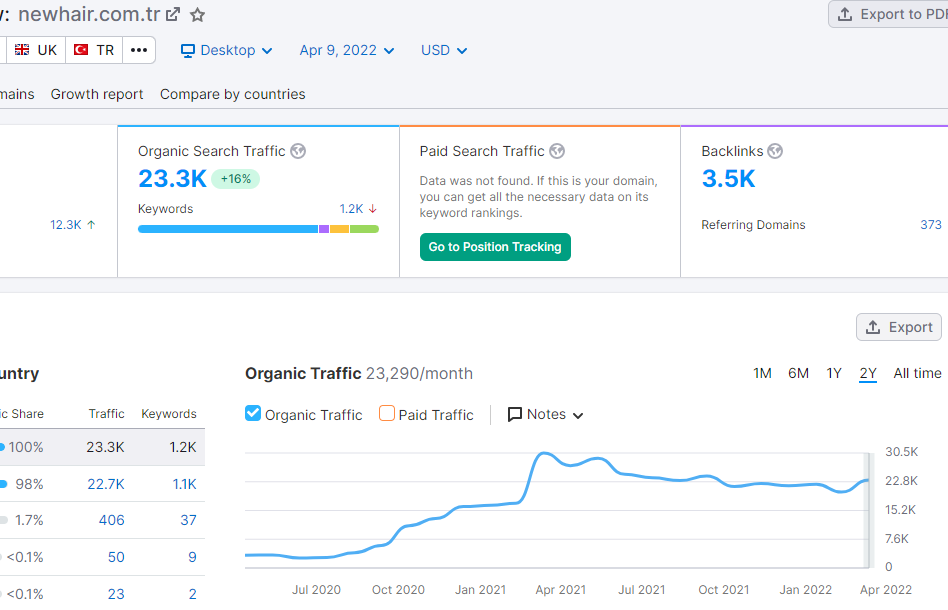Enable the Paid Traffic checkbox
Viewport: 948px width, 610px height.
(387, 413)
